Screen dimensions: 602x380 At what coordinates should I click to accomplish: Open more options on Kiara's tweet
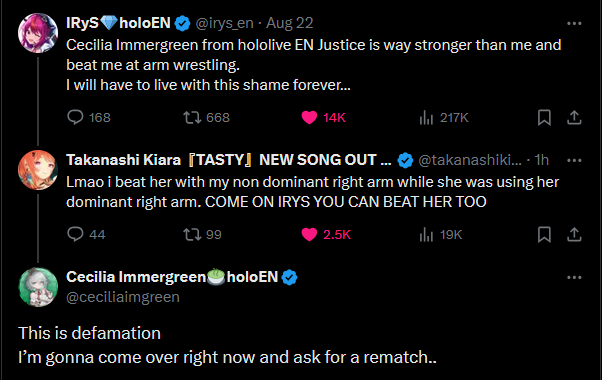(574, 160)
